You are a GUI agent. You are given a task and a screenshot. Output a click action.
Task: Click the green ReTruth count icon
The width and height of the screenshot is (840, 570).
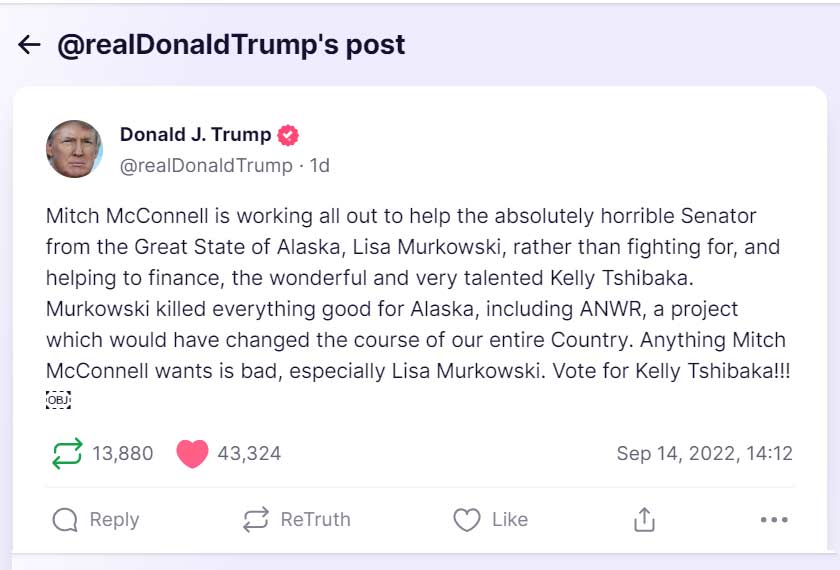point(66,453)
